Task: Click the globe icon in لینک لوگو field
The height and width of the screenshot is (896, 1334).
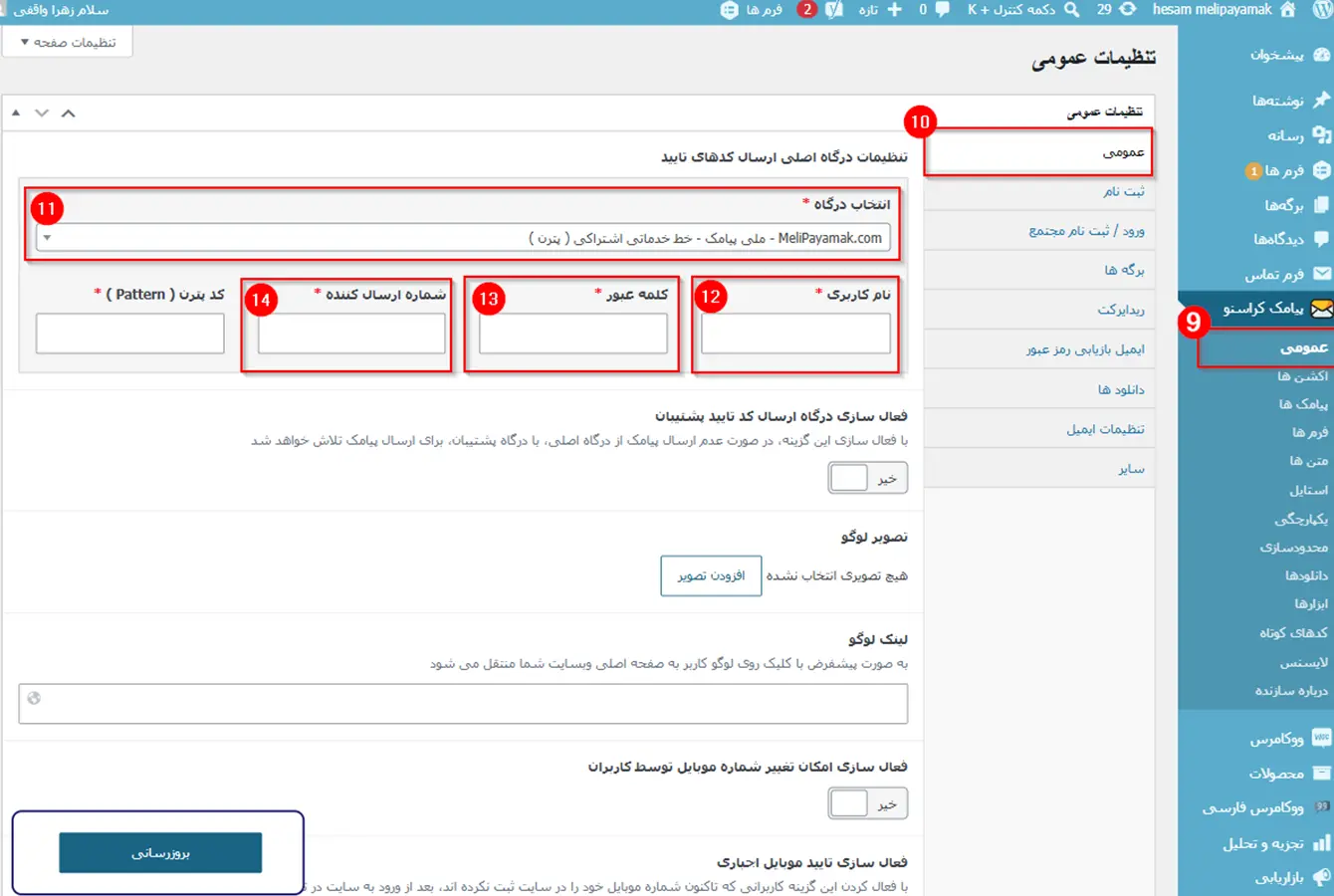Action: click(35, 698)
